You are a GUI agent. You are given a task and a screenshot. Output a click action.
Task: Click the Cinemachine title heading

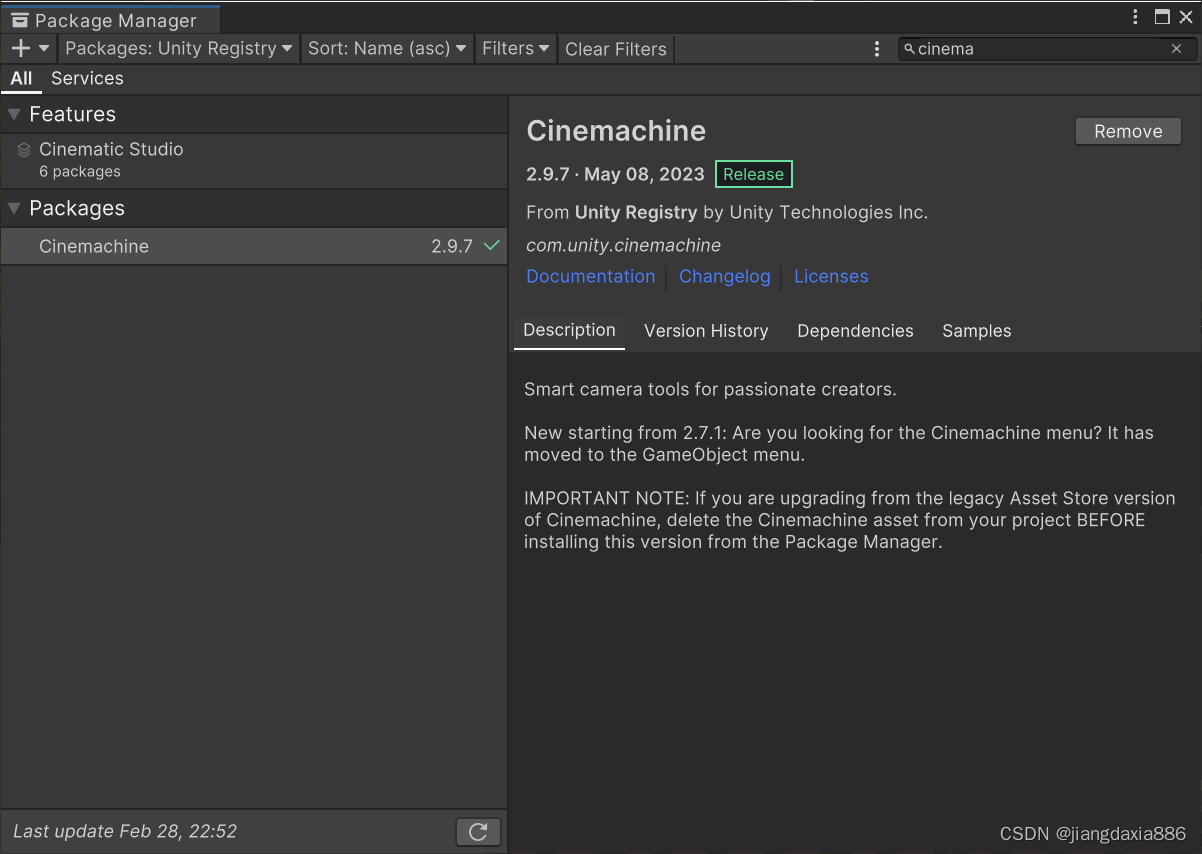[x=616, y=131]
